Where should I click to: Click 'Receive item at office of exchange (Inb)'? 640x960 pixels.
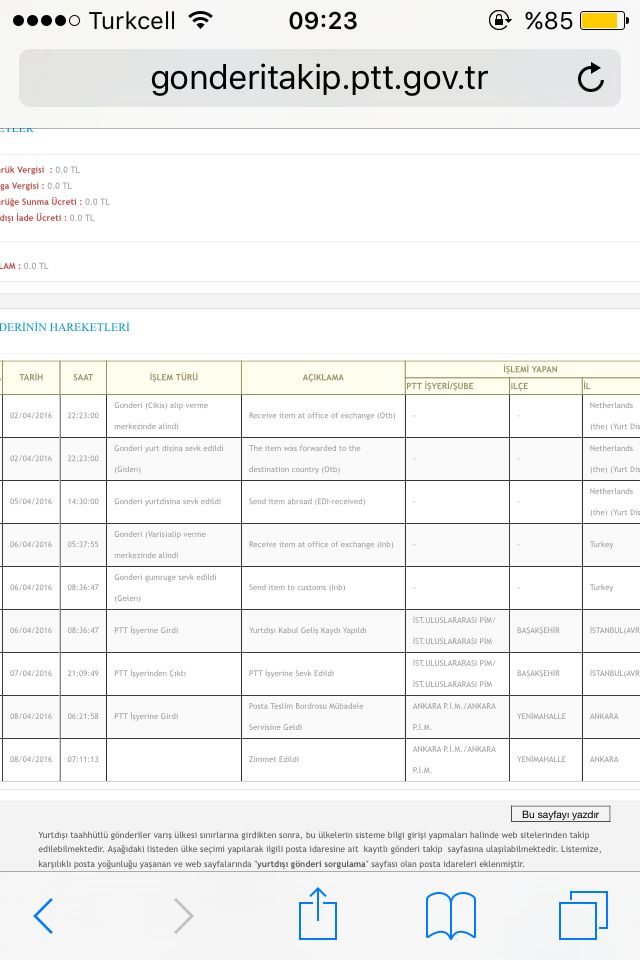click(x=323, y=544)
